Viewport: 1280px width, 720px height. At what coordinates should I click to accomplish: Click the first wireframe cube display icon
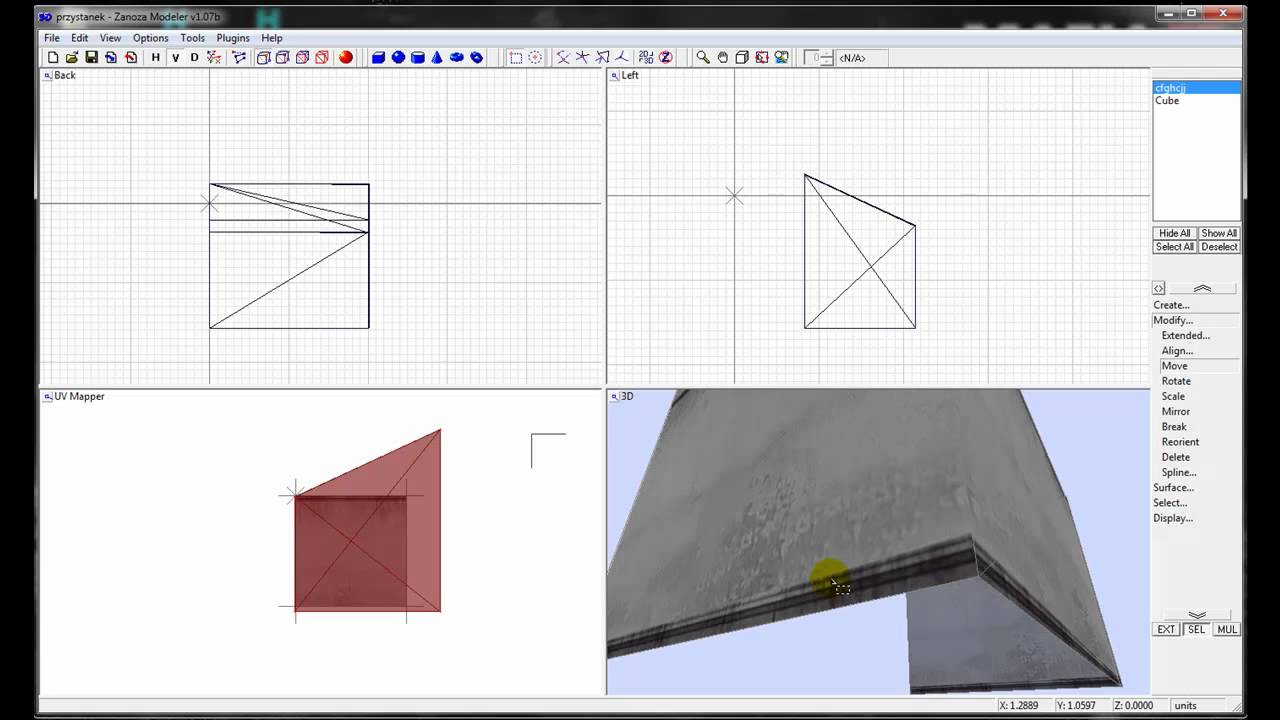click(x=264, y=57)
